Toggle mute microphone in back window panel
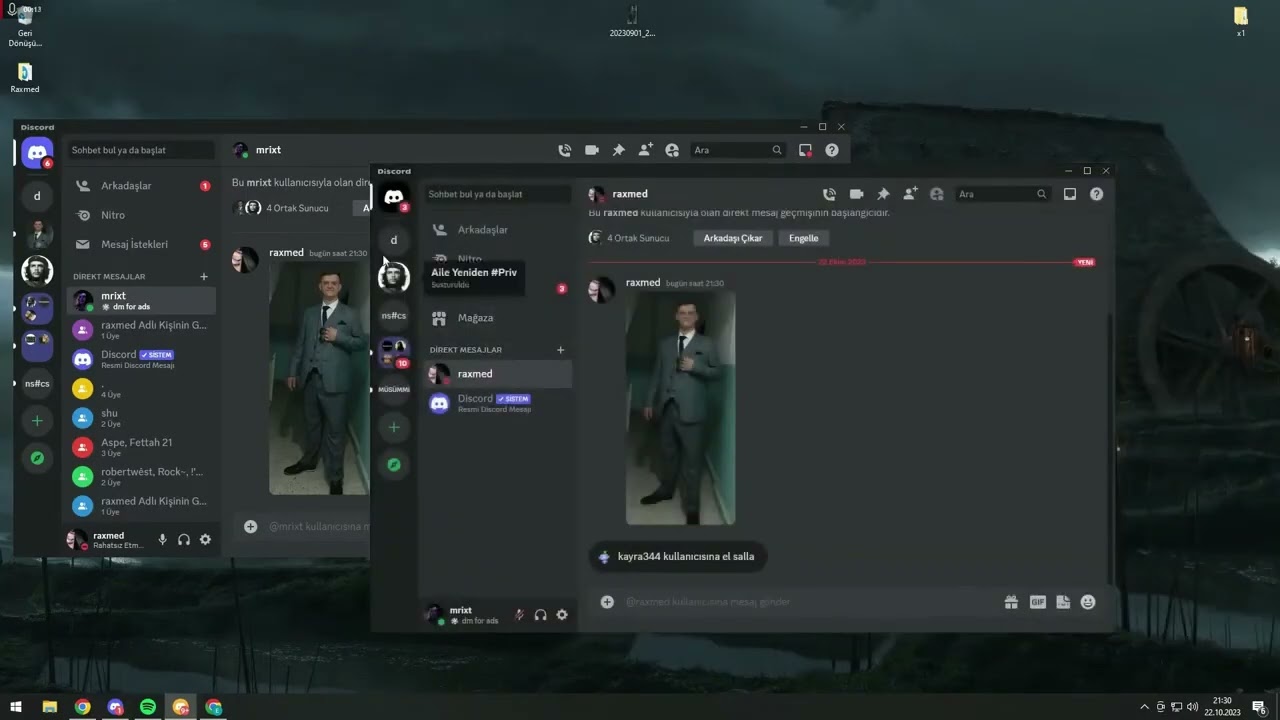The image size is (1280, 720). [162, 540]
